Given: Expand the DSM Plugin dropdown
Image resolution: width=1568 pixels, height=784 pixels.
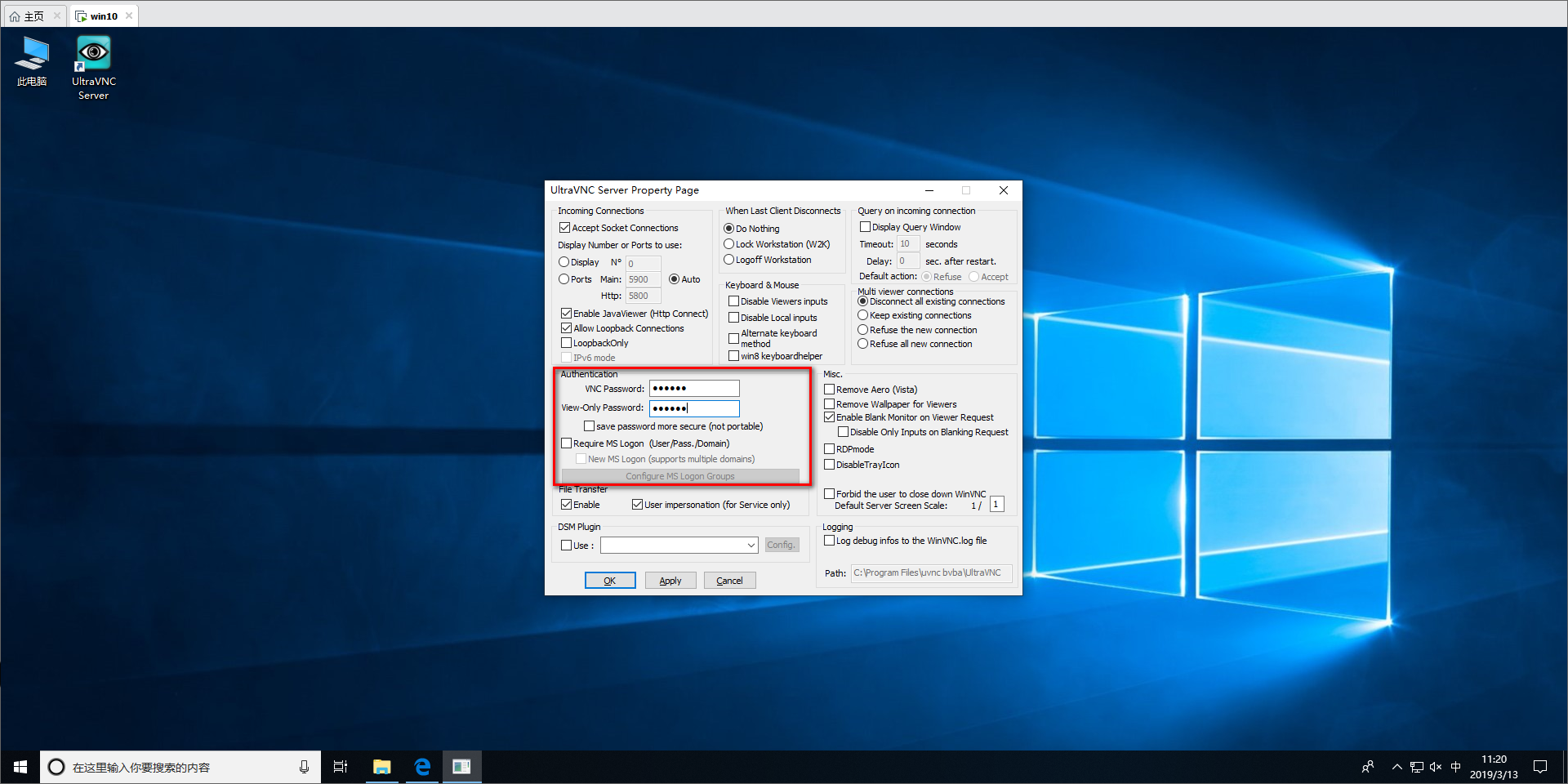Looking at the screenshot, I should 751,545.
